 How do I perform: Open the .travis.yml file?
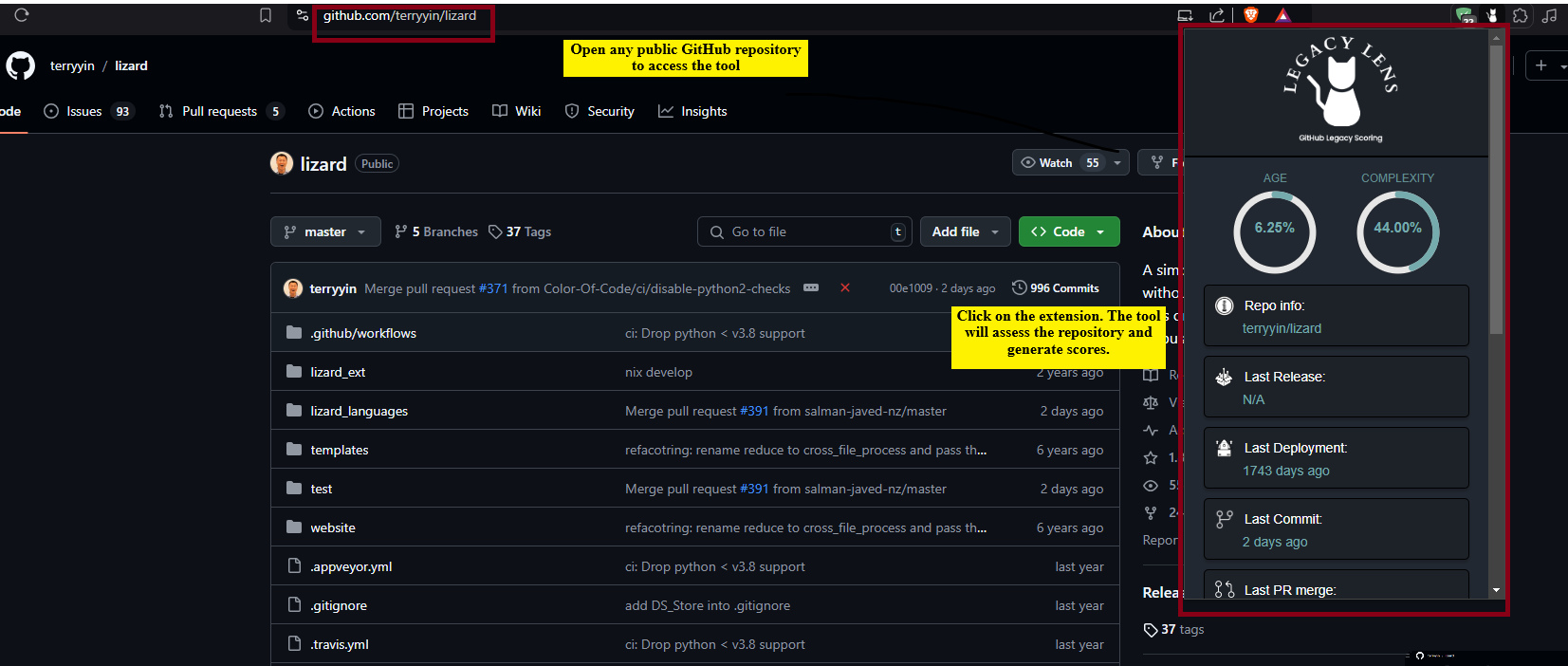[340, 644]
